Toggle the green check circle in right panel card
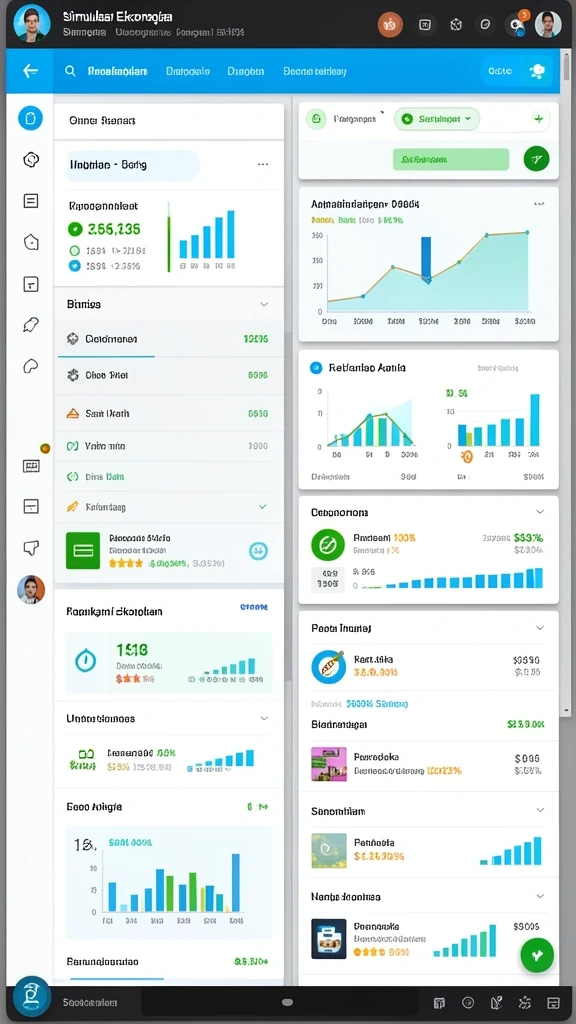The height and width of the screenshot is (1024, 576). 328,545
